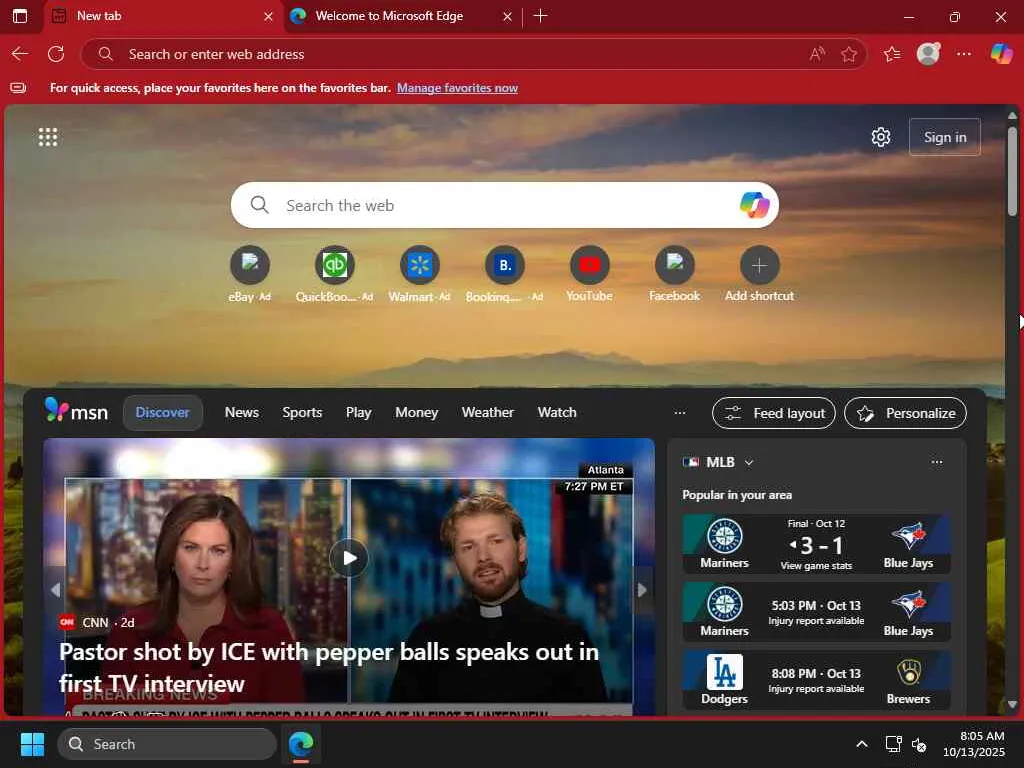This screenshot has width=1024, height=768.
Task: Go to next story with right arrow
Action: (642, 590)
